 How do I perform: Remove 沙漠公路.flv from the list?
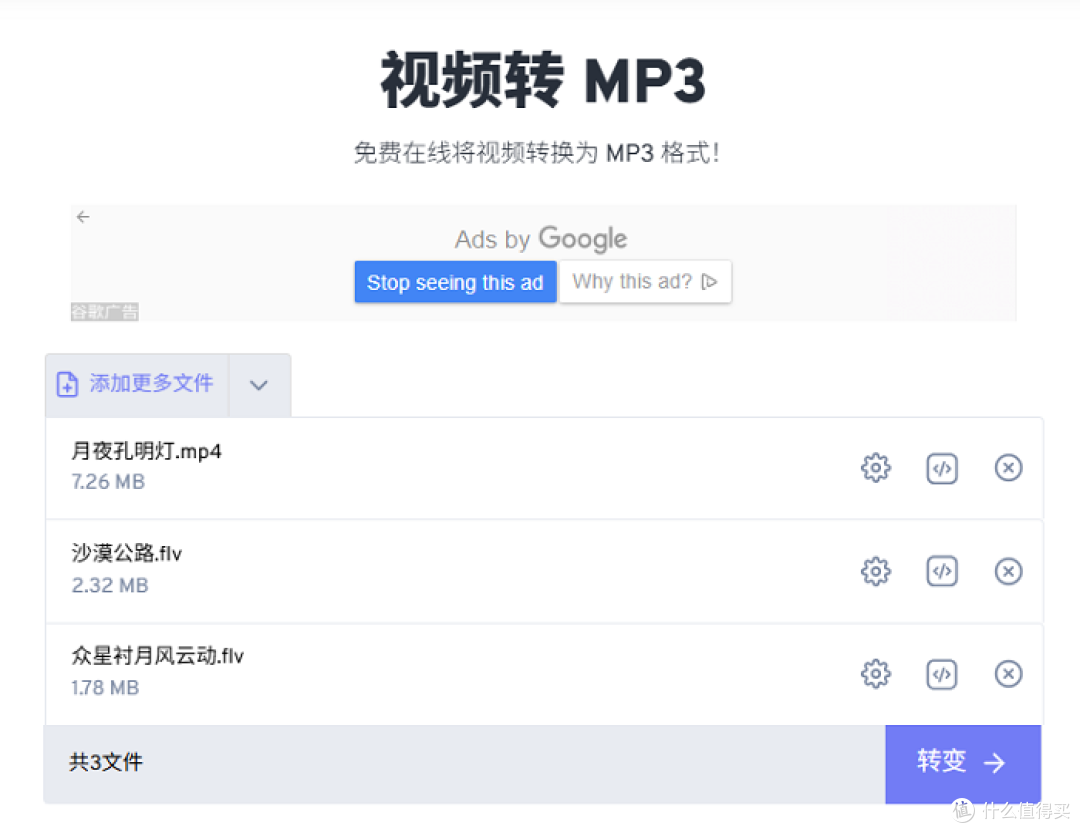(1008, 570)
